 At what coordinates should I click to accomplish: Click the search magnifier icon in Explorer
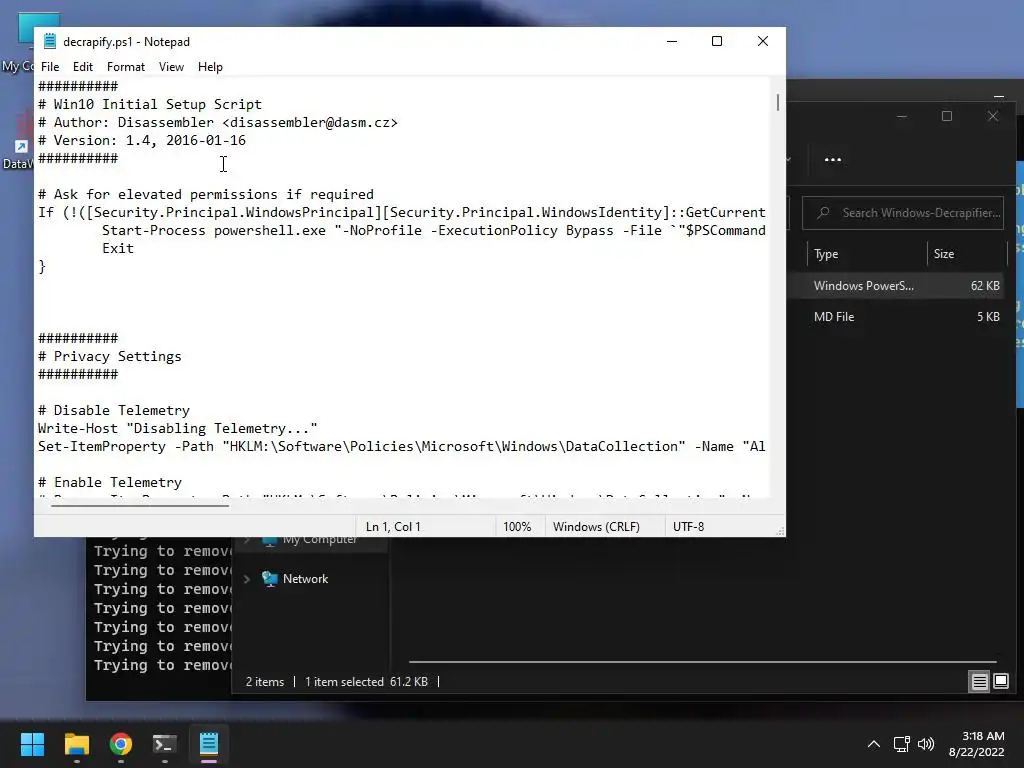tap(824, 213)
